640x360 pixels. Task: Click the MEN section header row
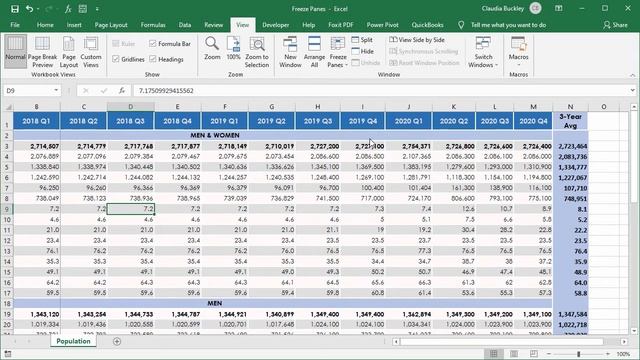[282, 304]
